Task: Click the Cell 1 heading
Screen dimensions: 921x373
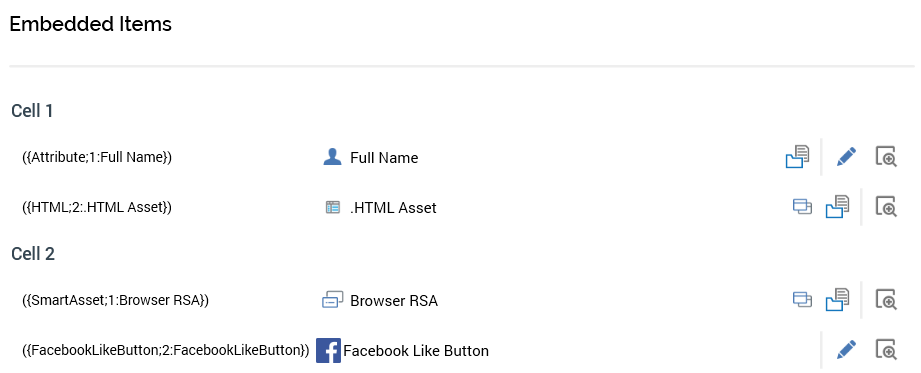Action: click(32, 110)
